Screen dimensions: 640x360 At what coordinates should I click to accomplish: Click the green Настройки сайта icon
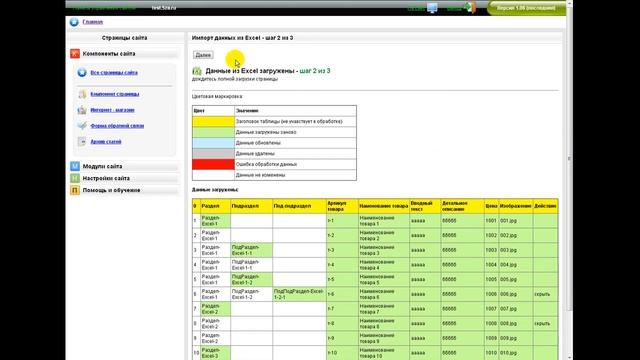tap(75, 178)
